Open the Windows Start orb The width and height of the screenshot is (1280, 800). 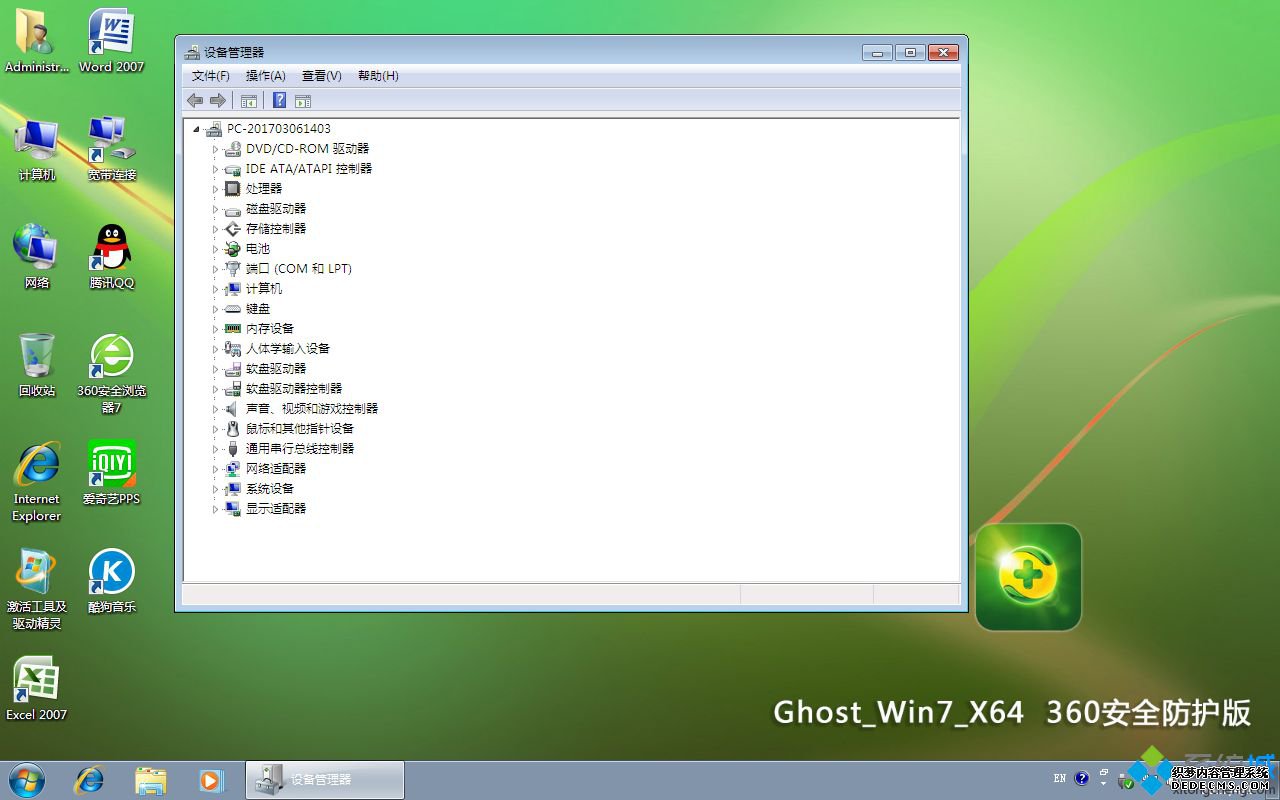click(x=26, y=780)
